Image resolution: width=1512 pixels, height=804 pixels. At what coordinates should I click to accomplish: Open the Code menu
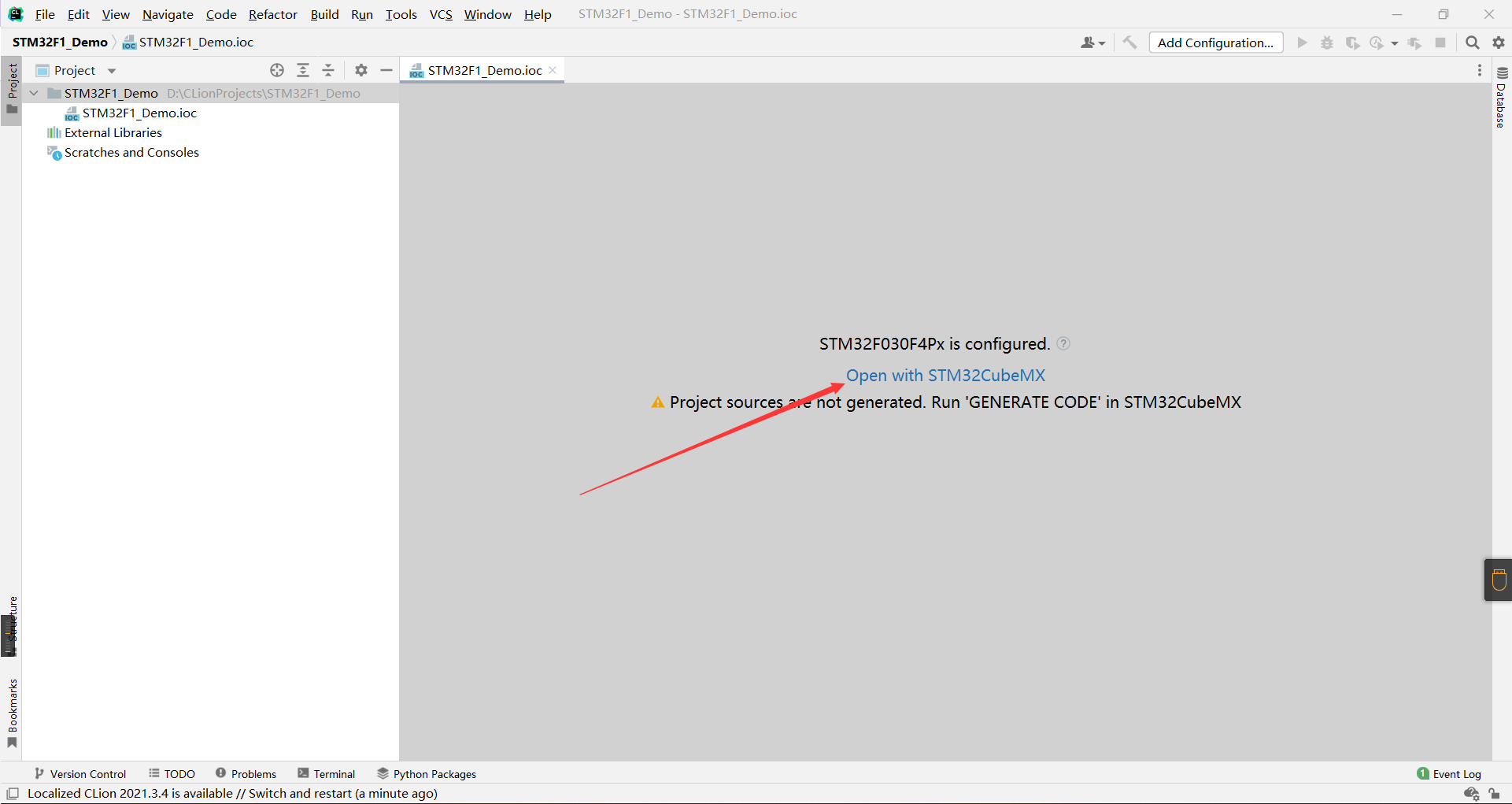(221, 14)
